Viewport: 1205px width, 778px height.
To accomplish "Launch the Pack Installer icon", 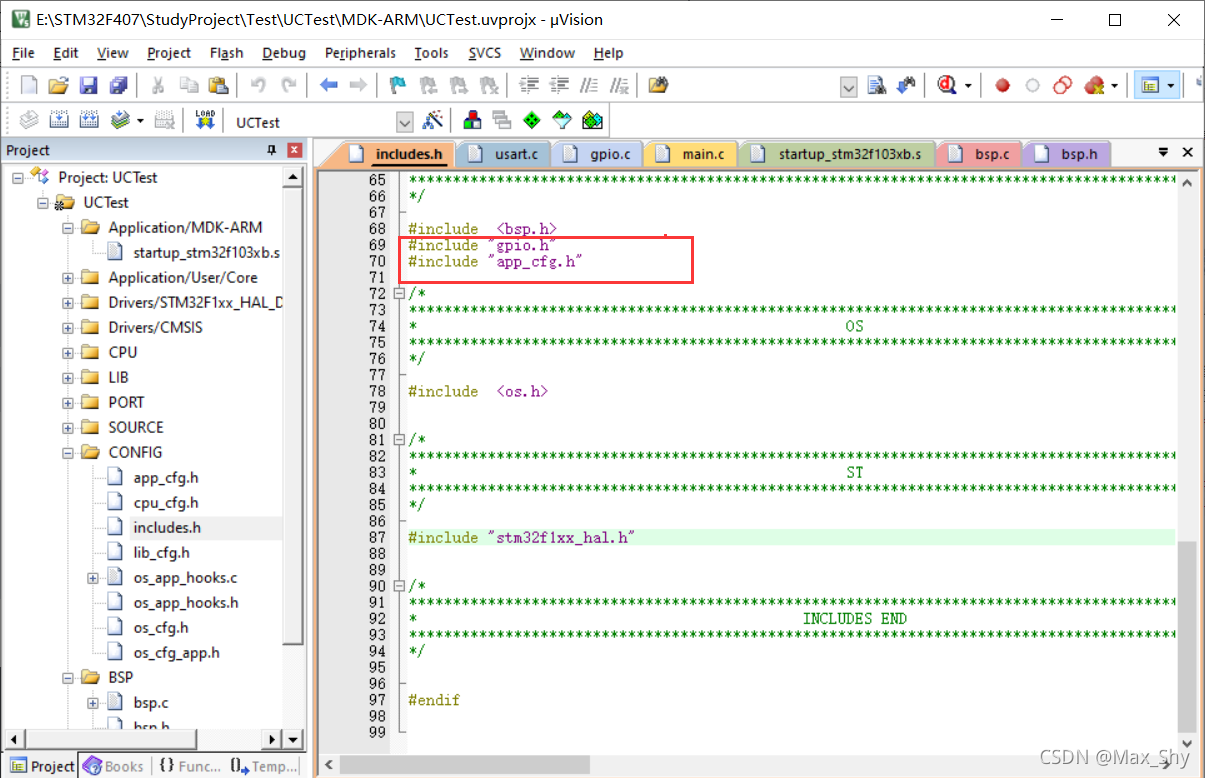I will (x=593, y=121).
